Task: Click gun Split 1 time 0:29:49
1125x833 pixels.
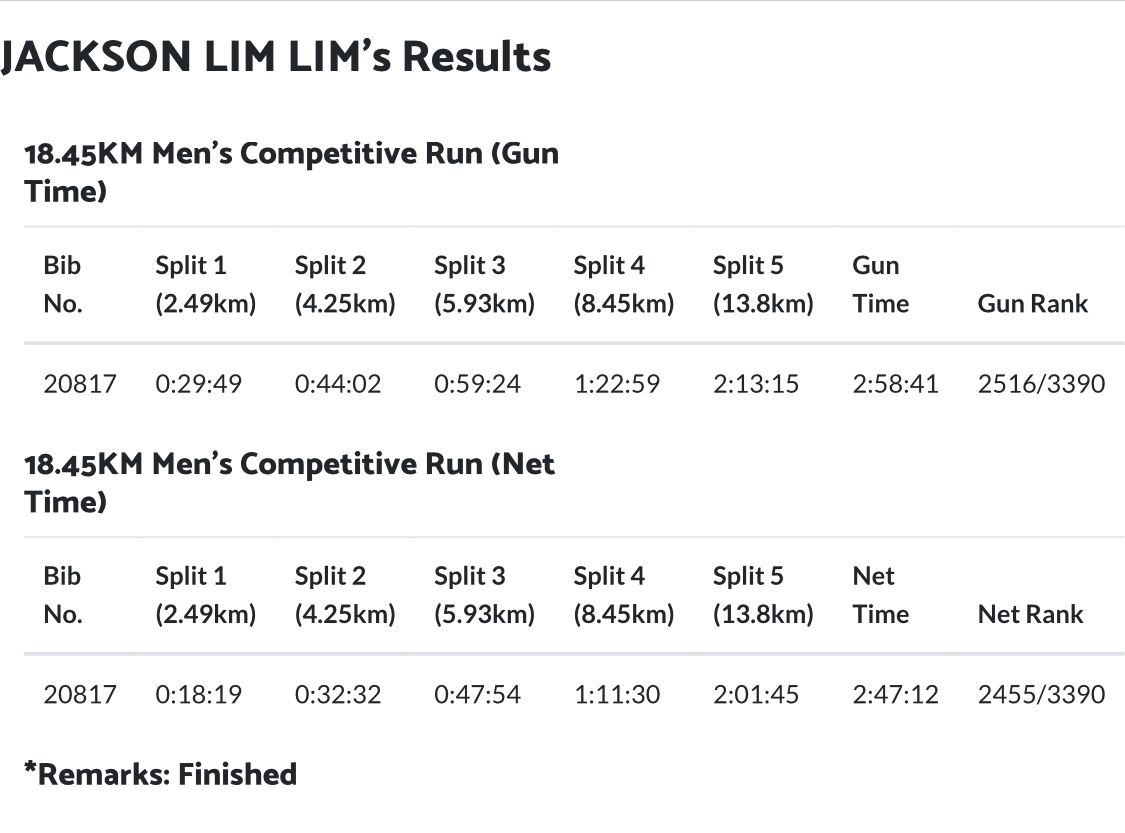Action: coord(198,384)
